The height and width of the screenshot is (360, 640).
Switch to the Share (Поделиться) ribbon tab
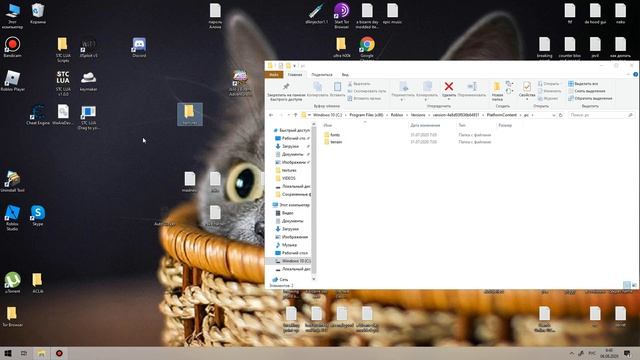(322, 75)
